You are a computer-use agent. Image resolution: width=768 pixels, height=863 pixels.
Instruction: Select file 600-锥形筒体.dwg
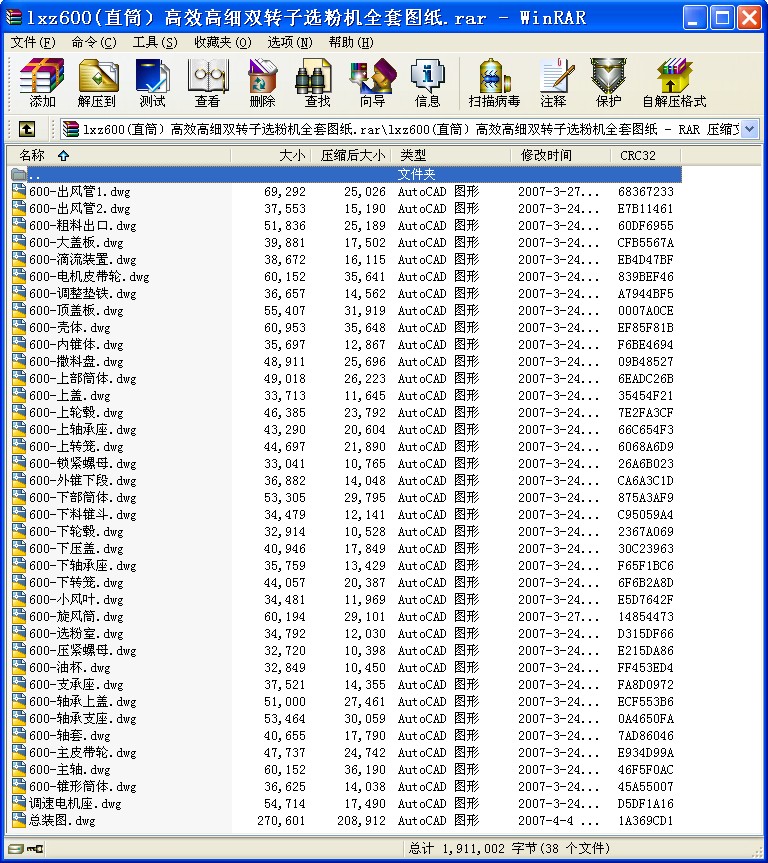pyautogui.click(x=83, y=786)
